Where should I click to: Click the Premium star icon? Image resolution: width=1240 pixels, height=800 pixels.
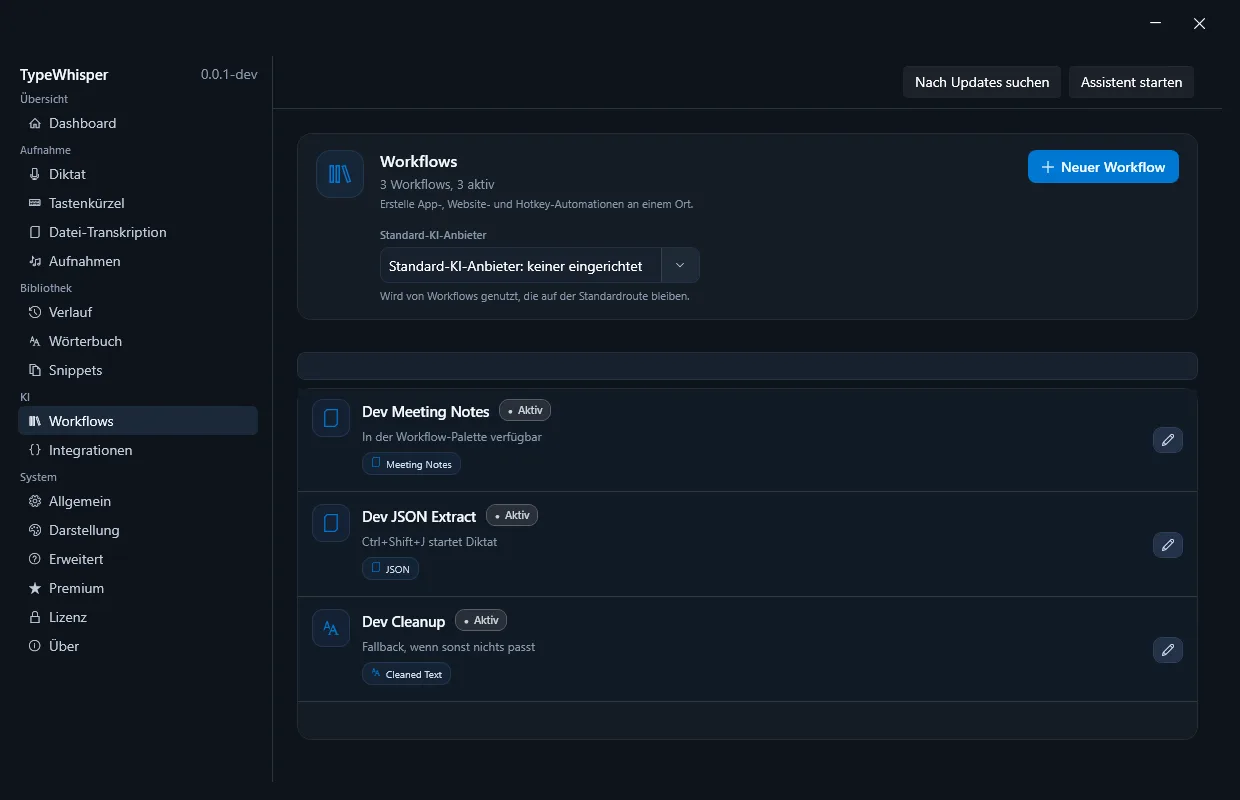36,588
